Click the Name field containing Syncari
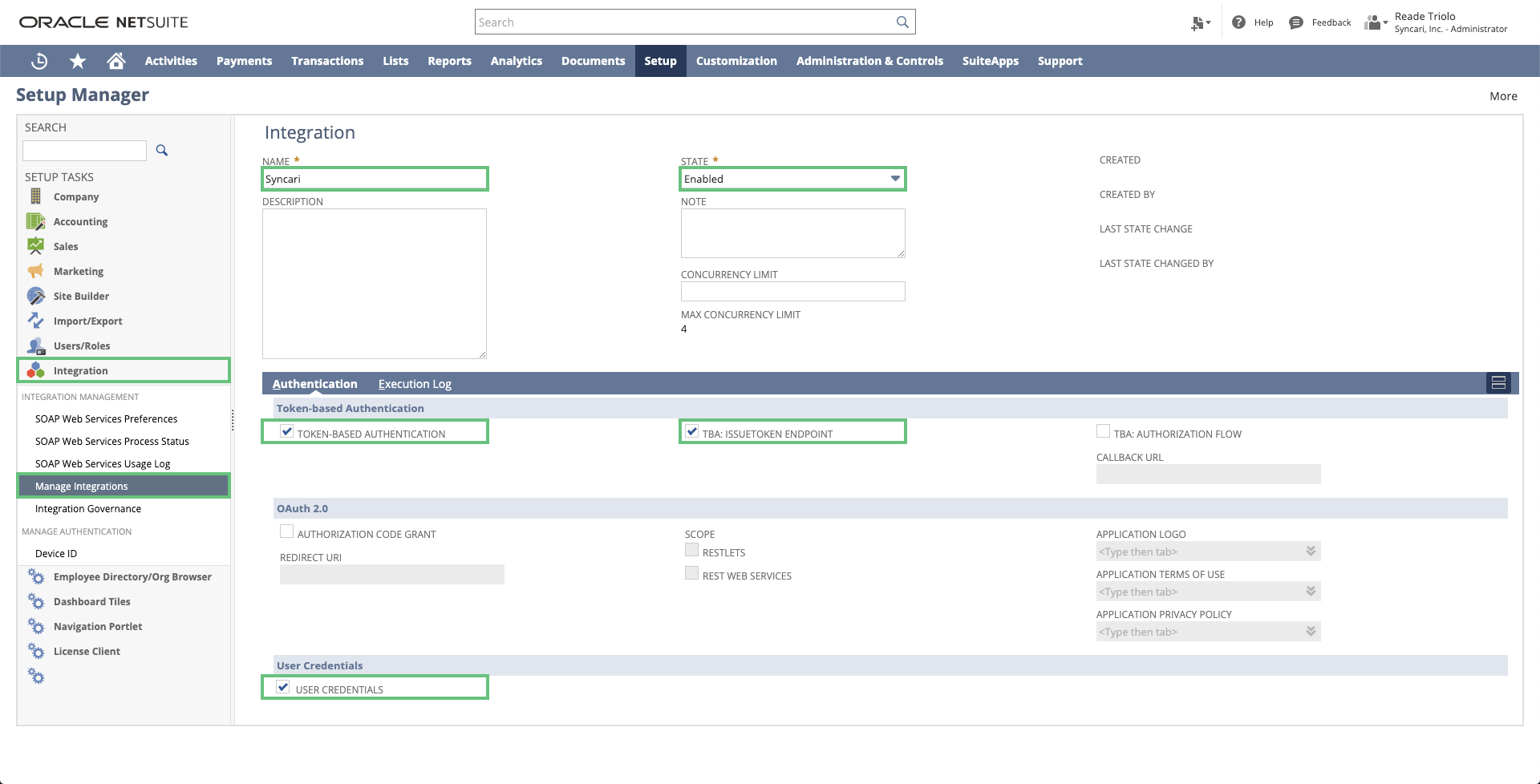Viewport: 1540px width, 784px height. [x=375, y=179]
